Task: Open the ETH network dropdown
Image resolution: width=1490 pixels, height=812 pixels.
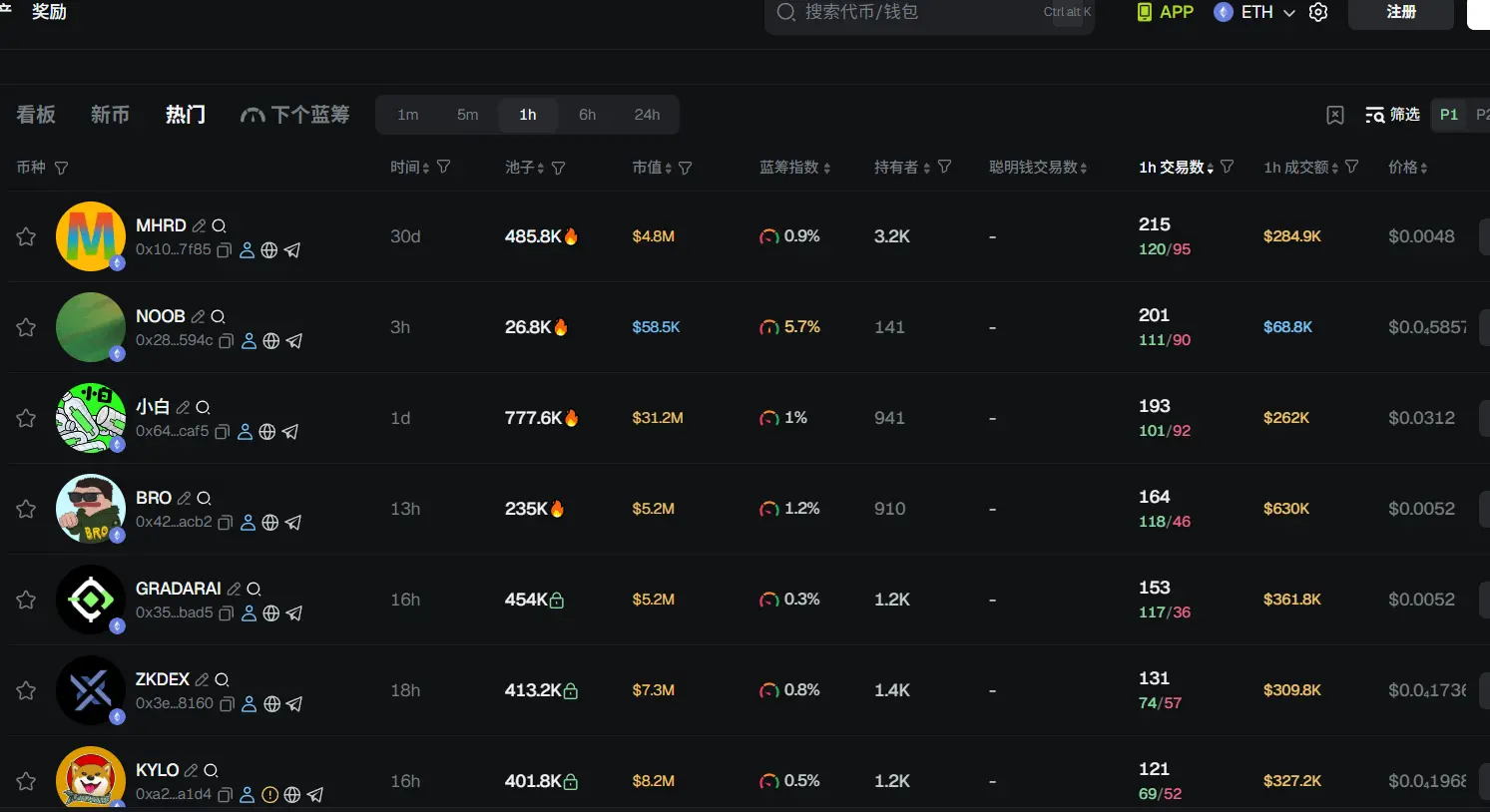Action: point(1254,12)
